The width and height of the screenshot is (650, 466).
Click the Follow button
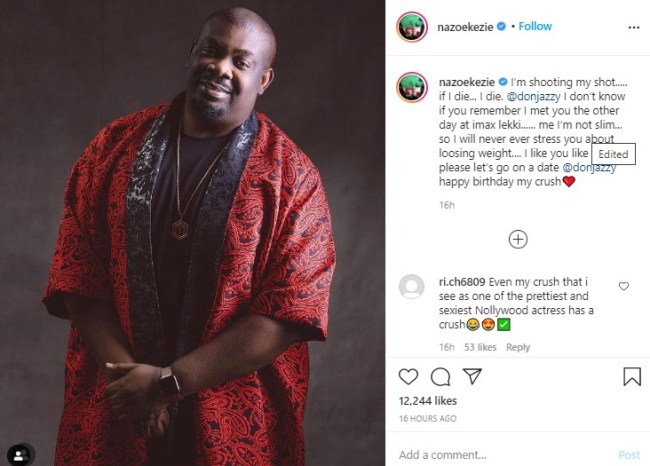pos(534,27)
